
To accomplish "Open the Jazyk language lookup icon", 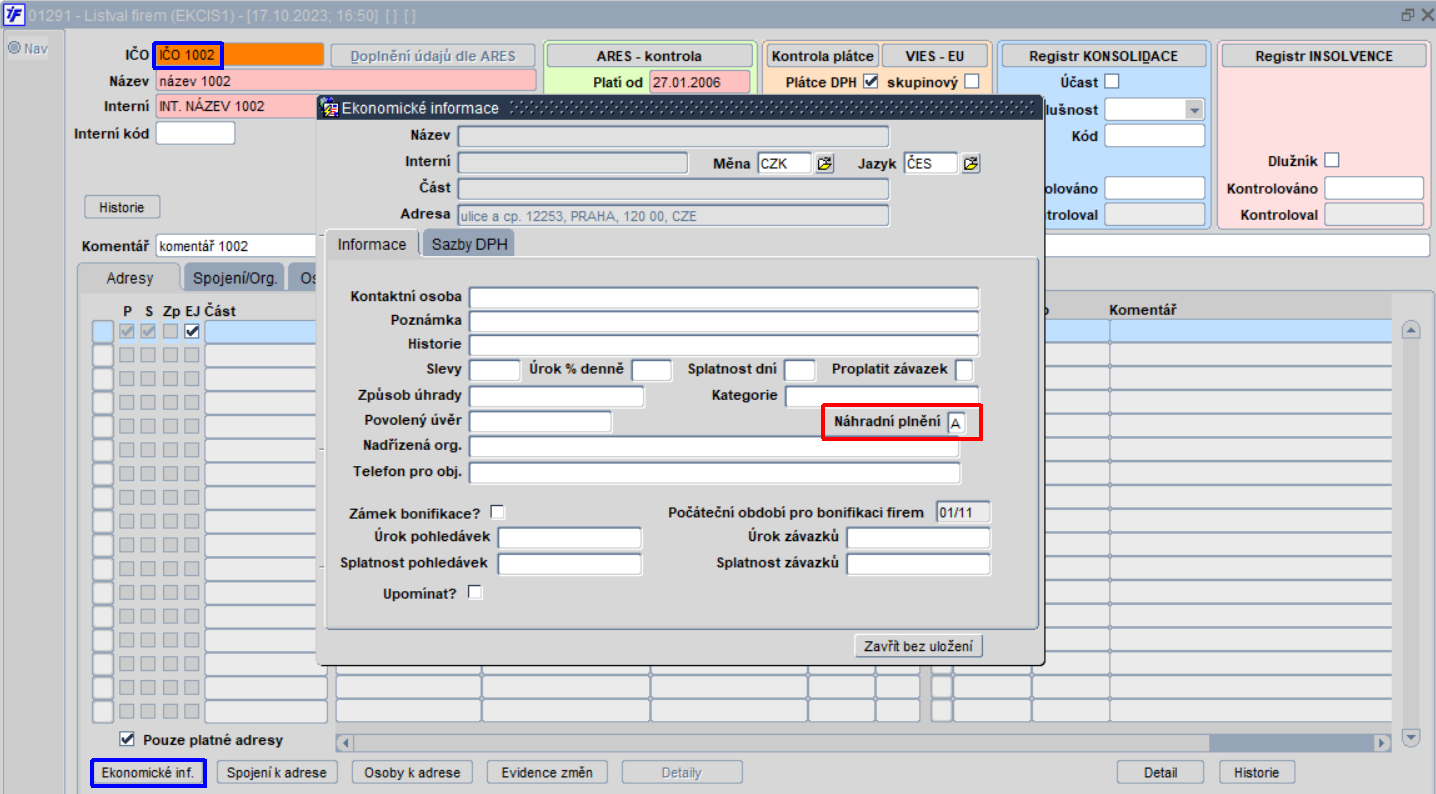I will (x=970, y=163).
